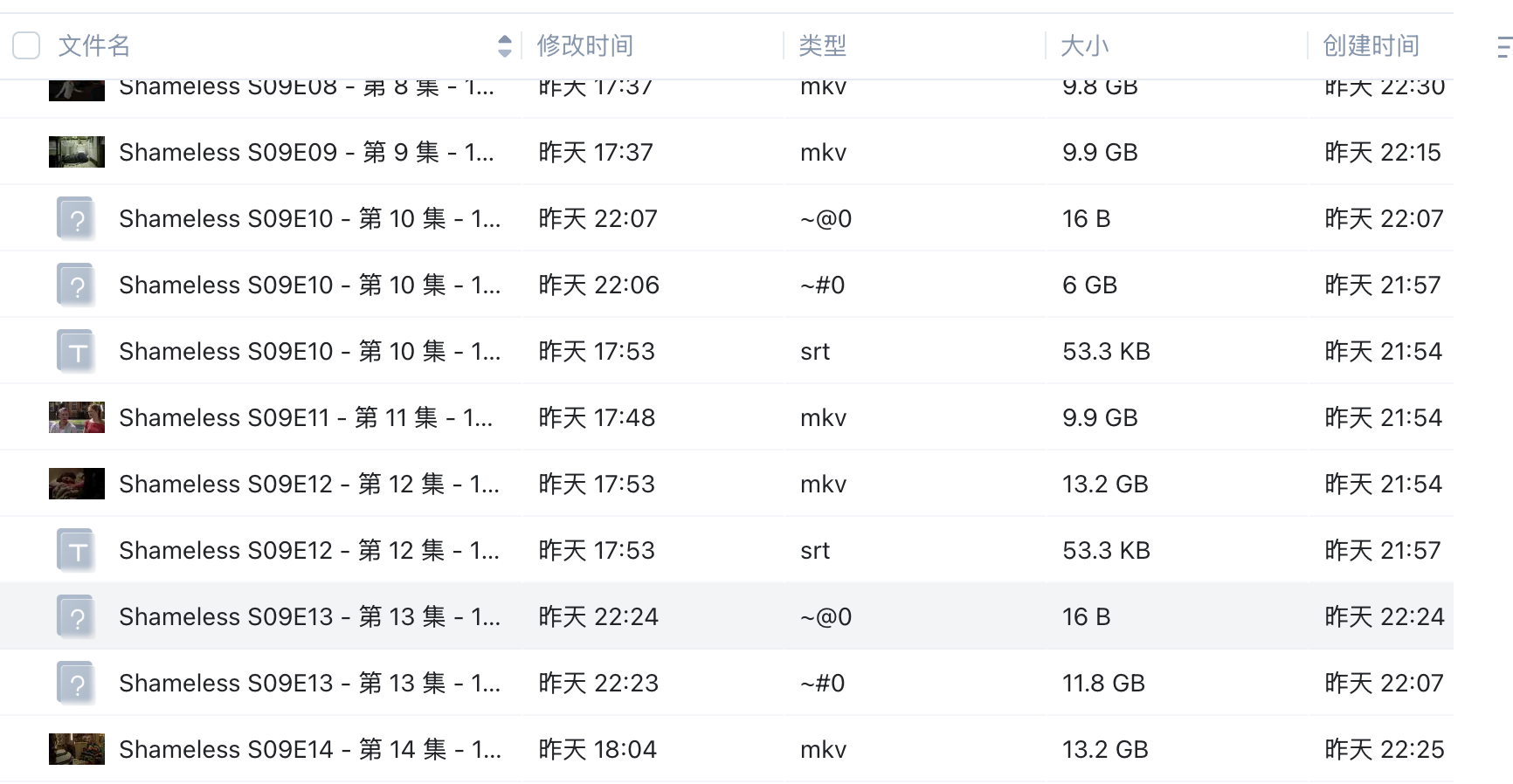This screenshot has width=1513, height=784.
Task: Click the 6 GB size cell
Action: tap(1089, 285)
